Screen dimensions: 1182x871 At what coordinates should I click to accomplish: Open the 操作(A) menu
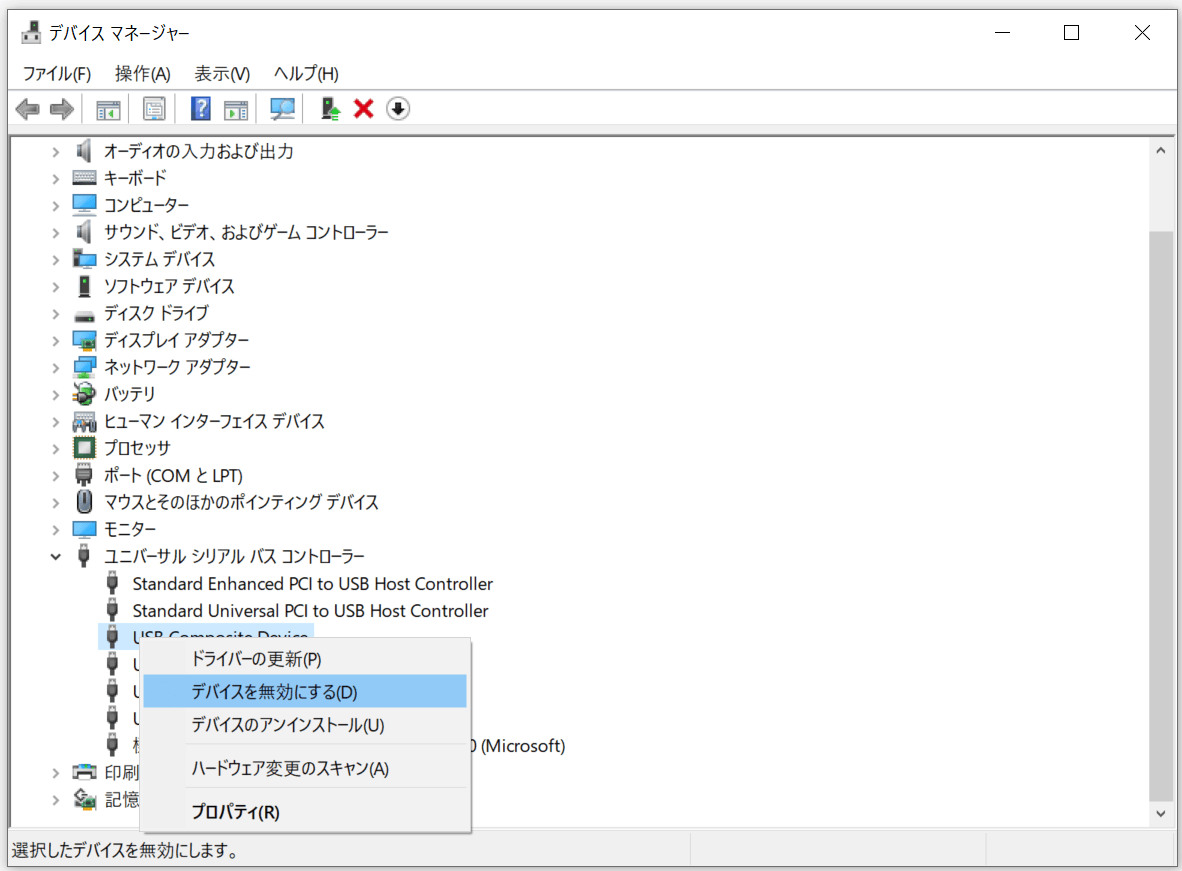click(x=142, y=73)
